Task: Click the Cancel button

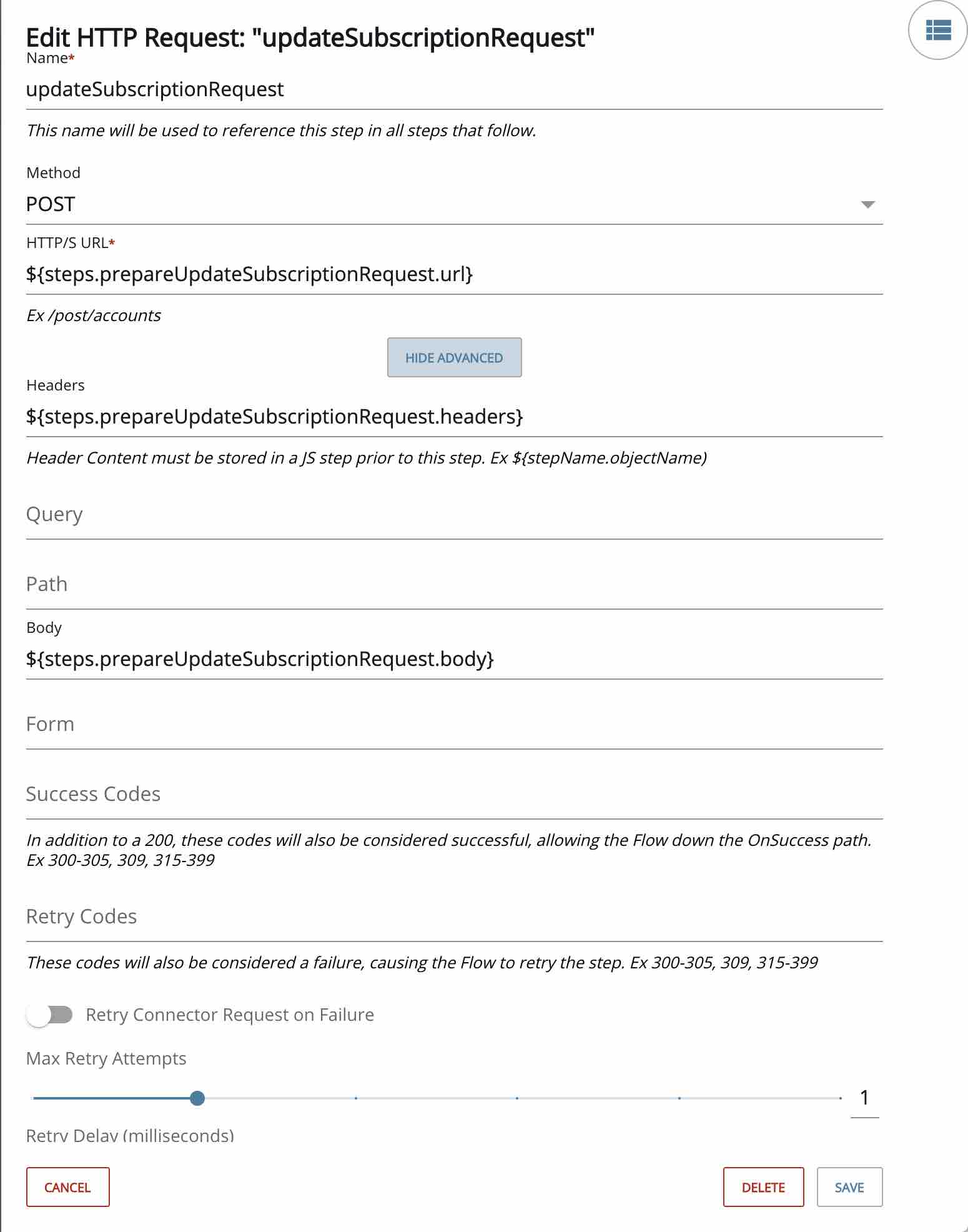Action: coord(67,1187)
